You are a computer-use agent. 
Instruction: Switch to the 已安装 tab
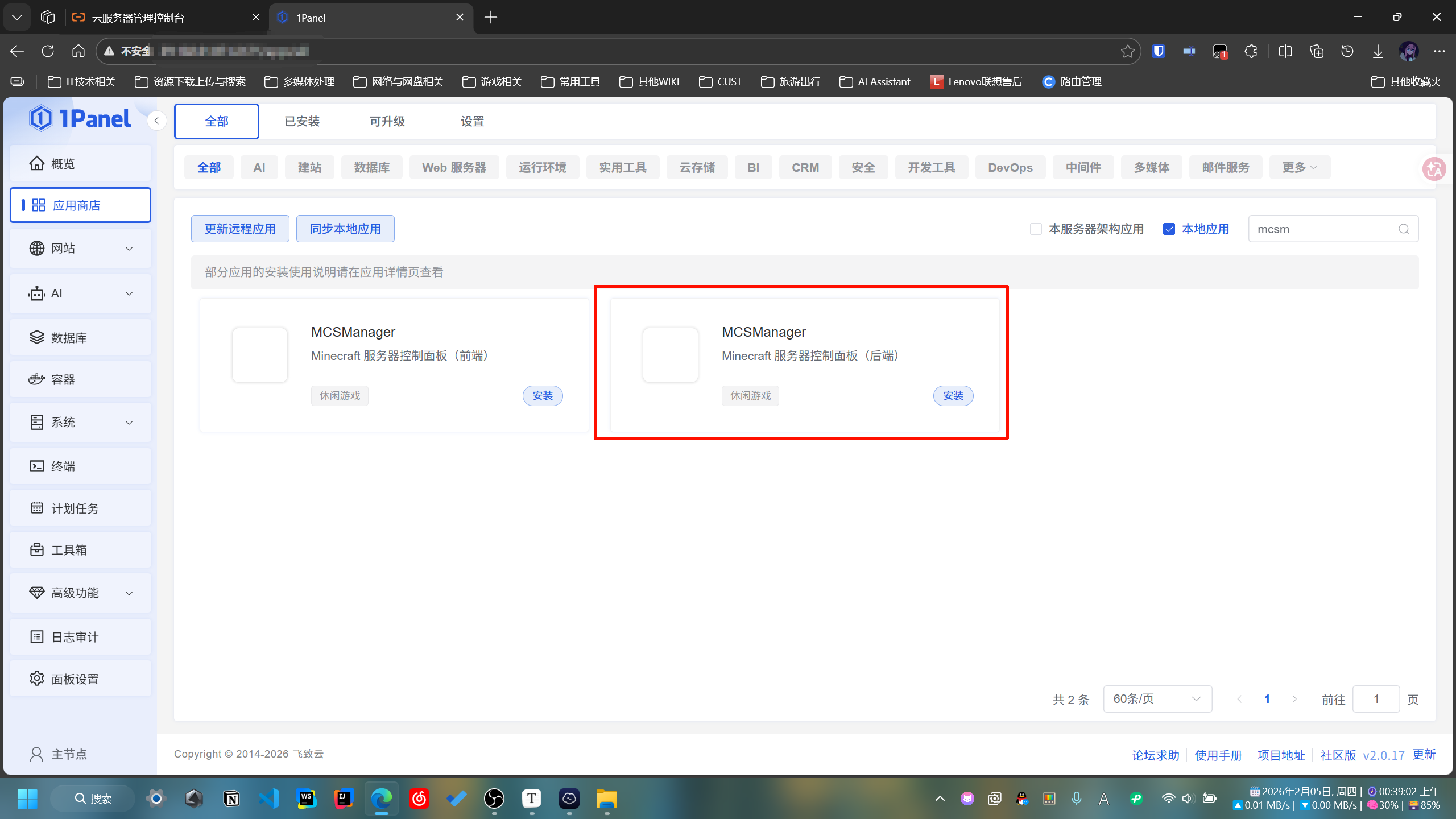point(302,121)
